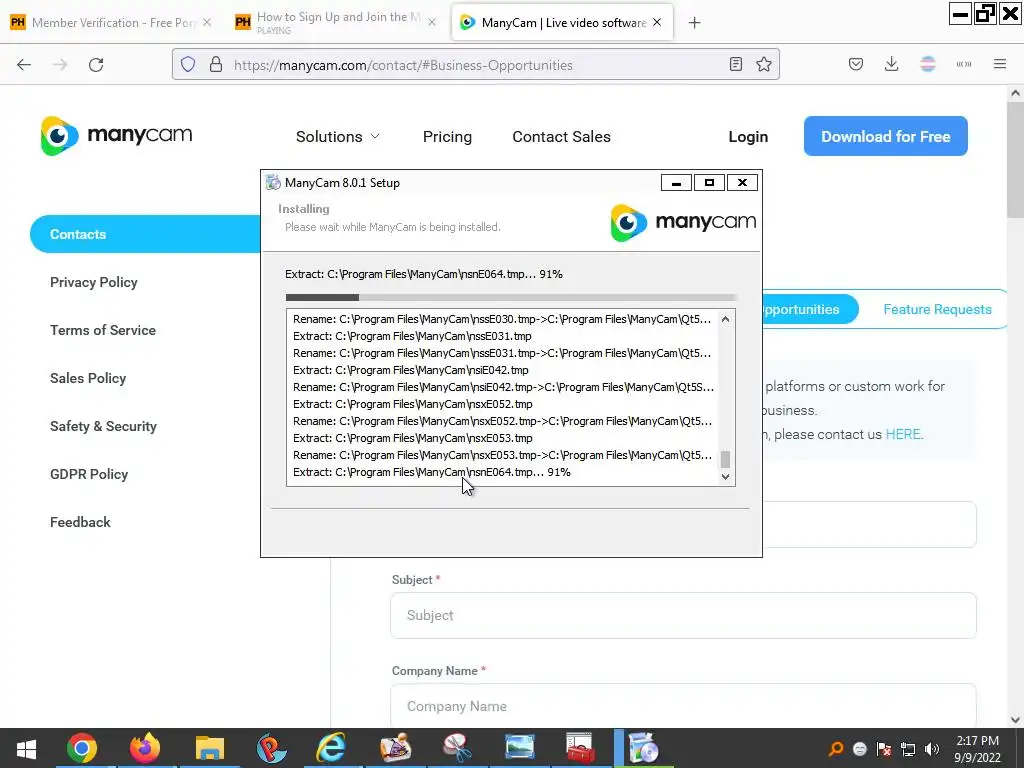Viewport: 1024px width, 768px height.
Task: Select log line 'Extract: nsxE053.tmp'
Action: tap(413, 438)
